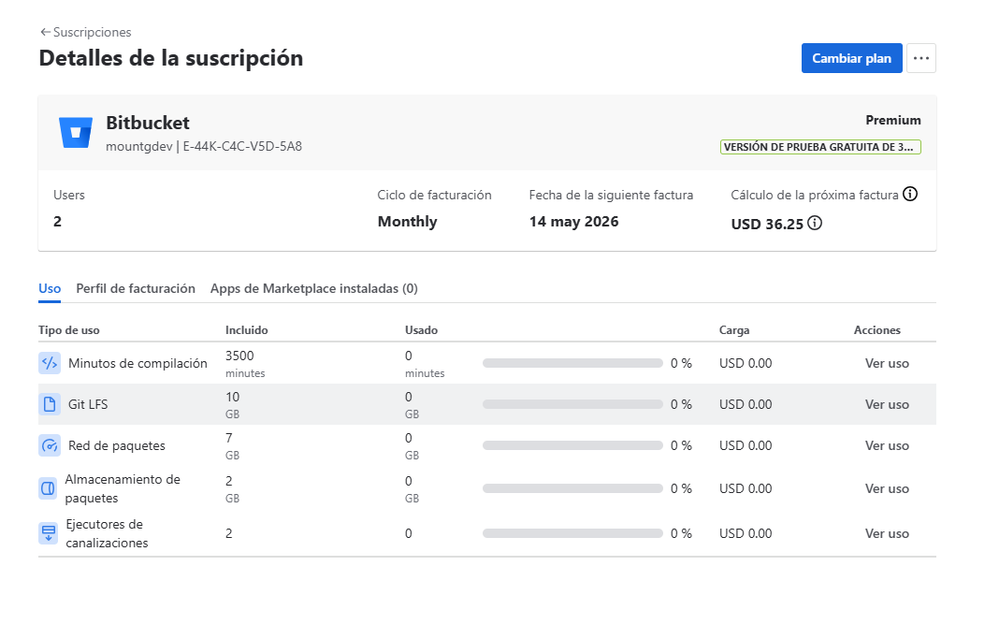Go back to Suscripciones

click(x=85, y=32)
